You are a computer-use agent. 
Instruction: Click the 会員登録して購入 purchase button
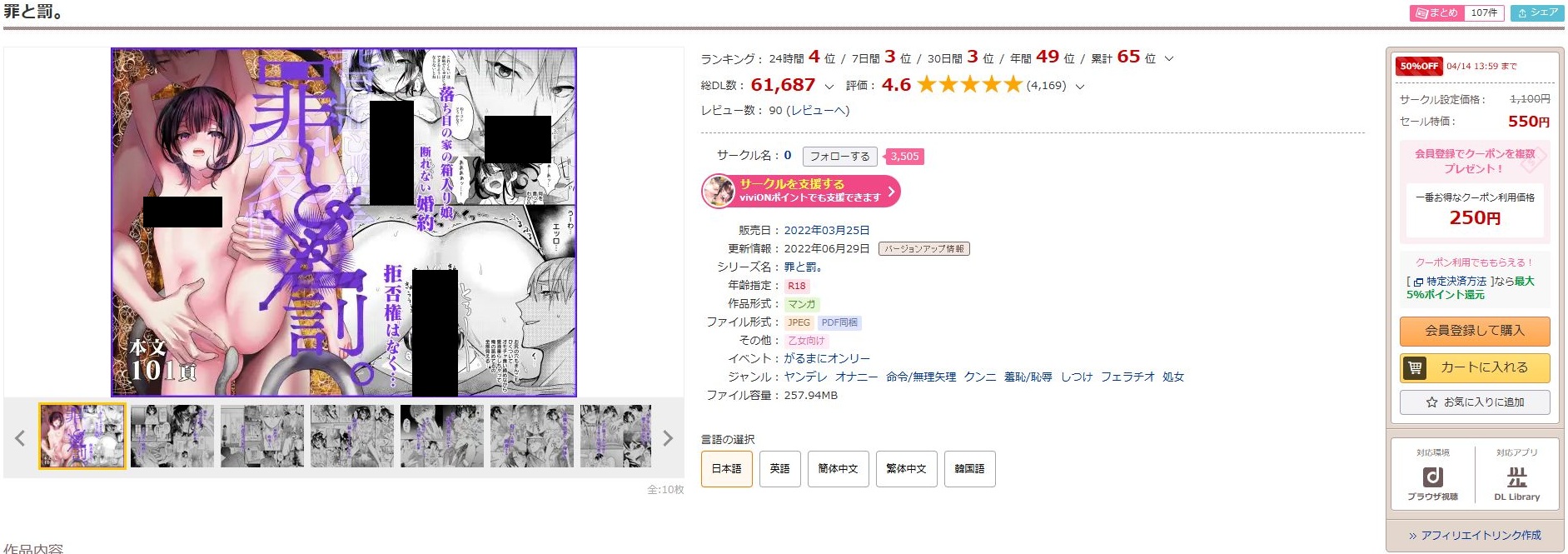(x=1474, y=331)
